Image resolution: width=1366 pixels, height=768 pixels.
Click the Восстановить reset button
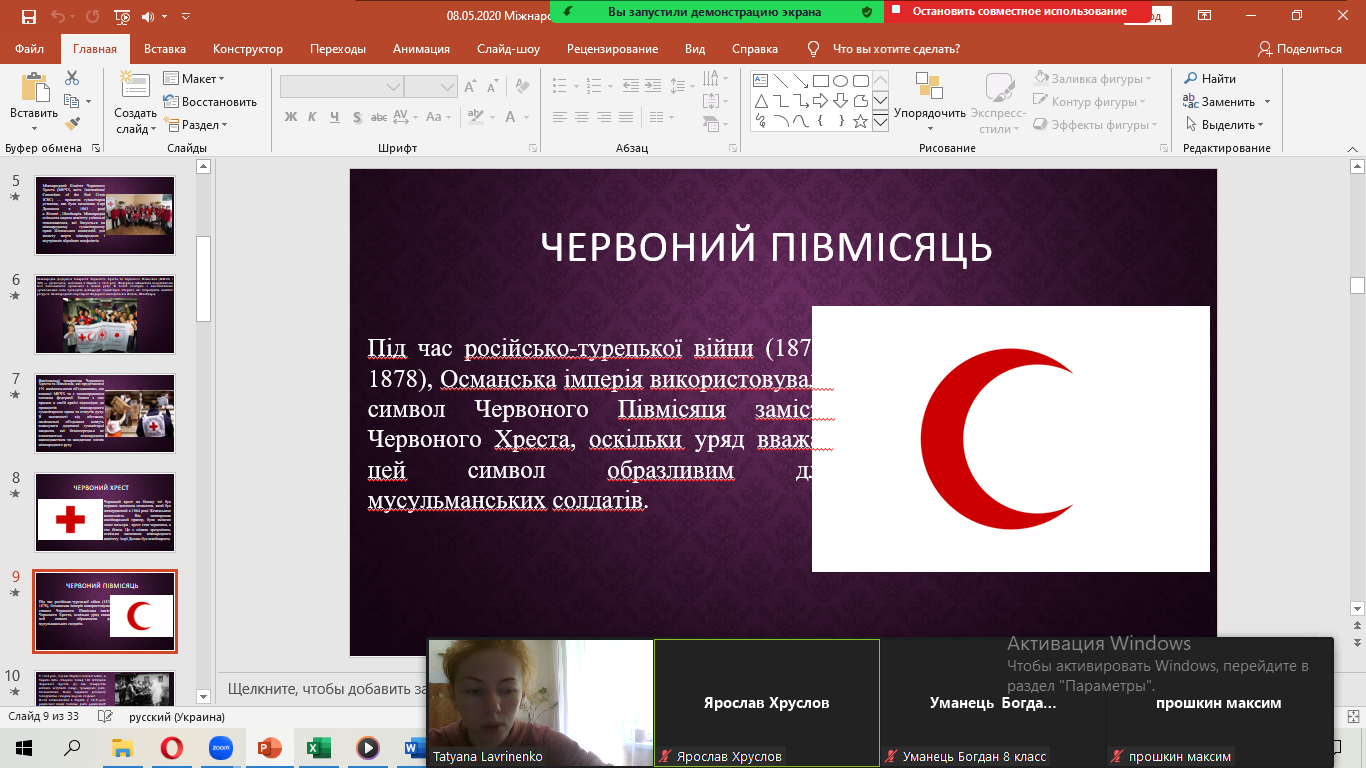click(210, 102)
